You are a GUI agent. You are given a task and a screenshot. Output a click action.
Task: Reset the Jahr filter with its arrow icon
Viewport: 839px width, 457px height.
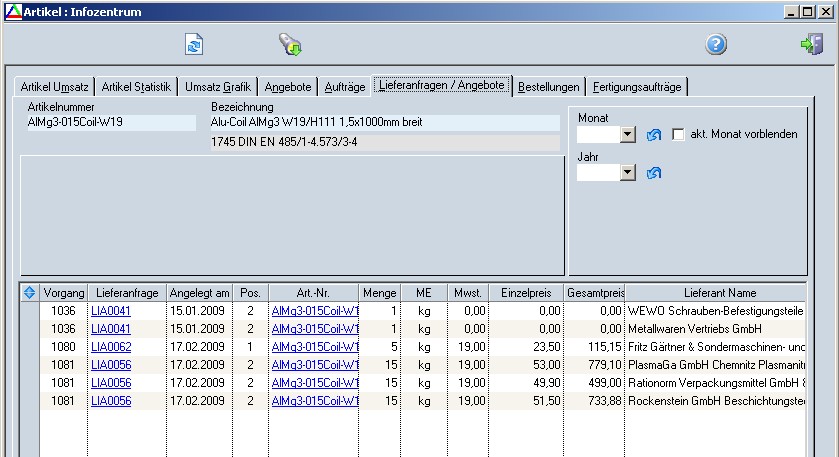click(654, 173)
